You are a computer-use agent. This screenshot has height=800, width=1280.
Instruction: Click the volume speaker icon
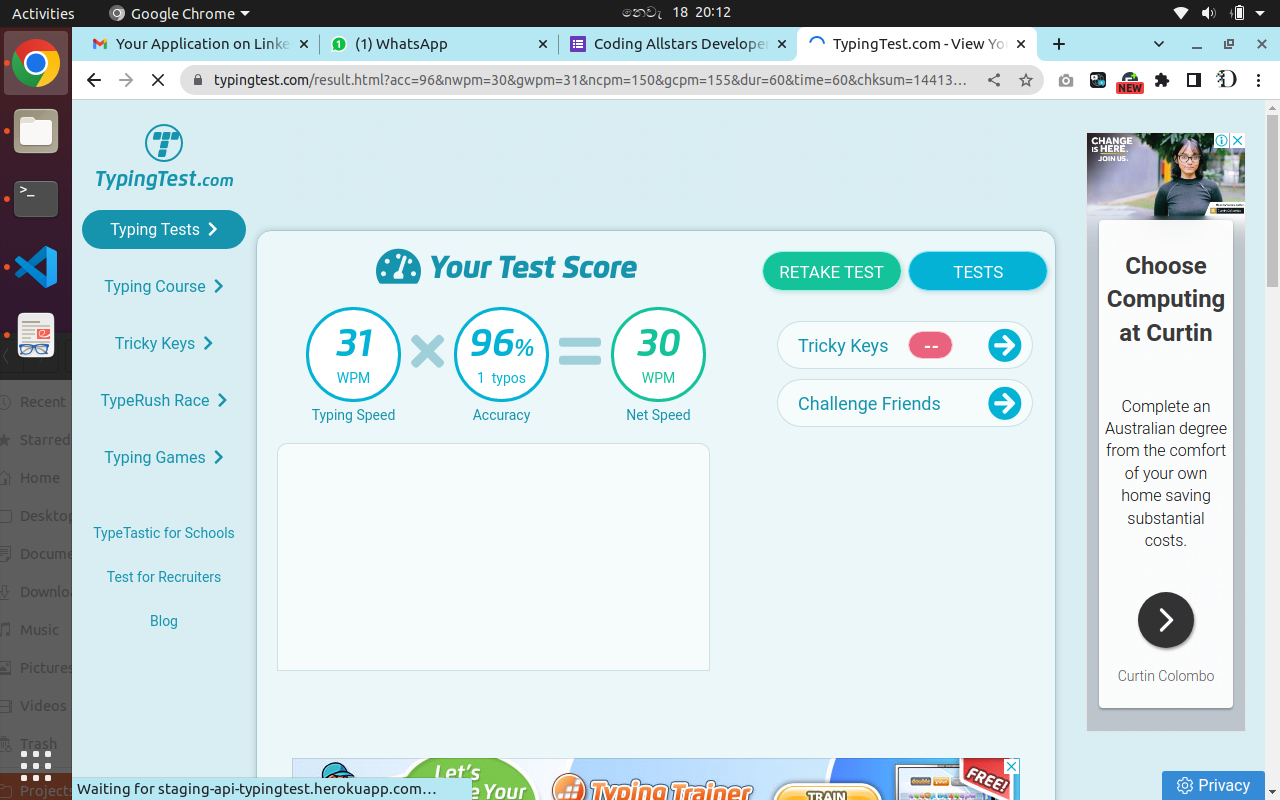click(1209, 13)
